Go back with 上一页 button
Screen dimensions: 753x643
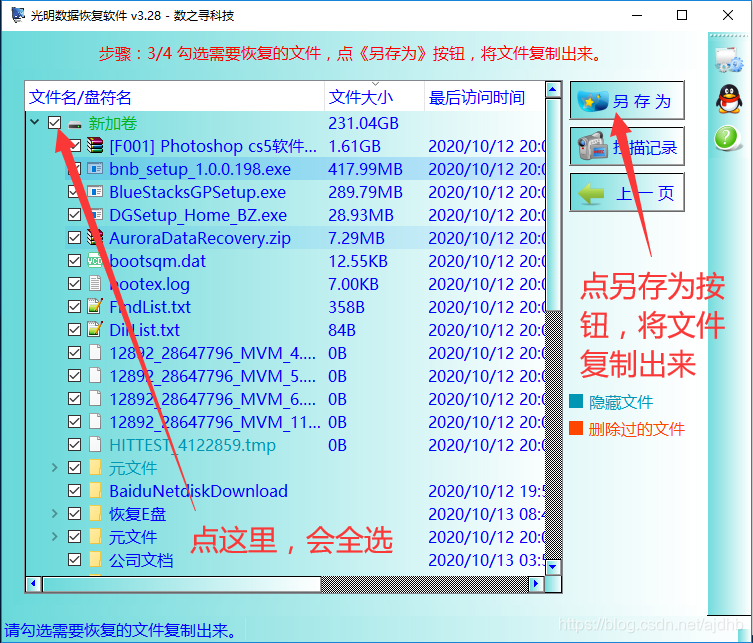coord(627,193)
